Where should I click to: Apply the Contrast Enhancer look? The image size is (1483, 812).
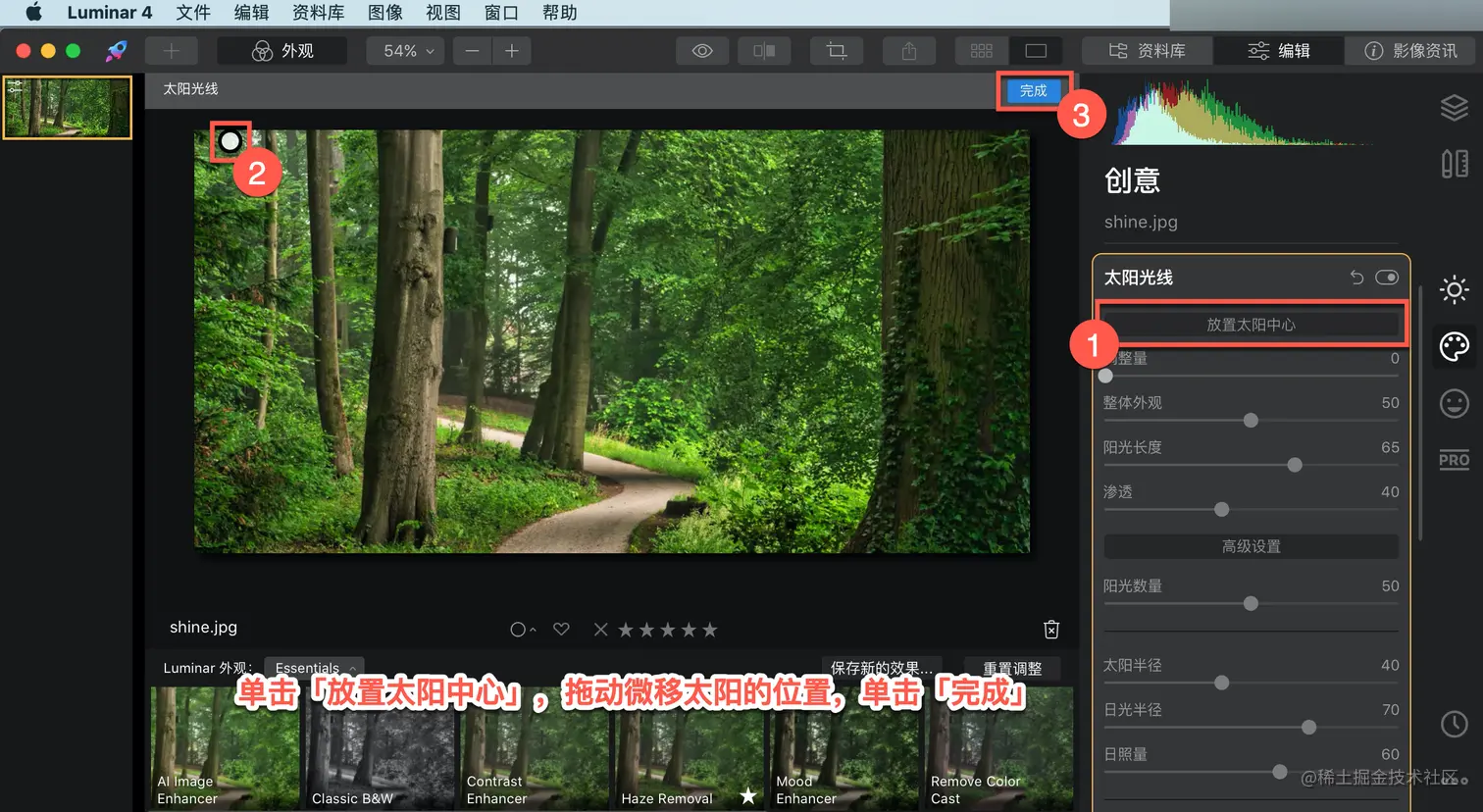[x=536, y=748]
